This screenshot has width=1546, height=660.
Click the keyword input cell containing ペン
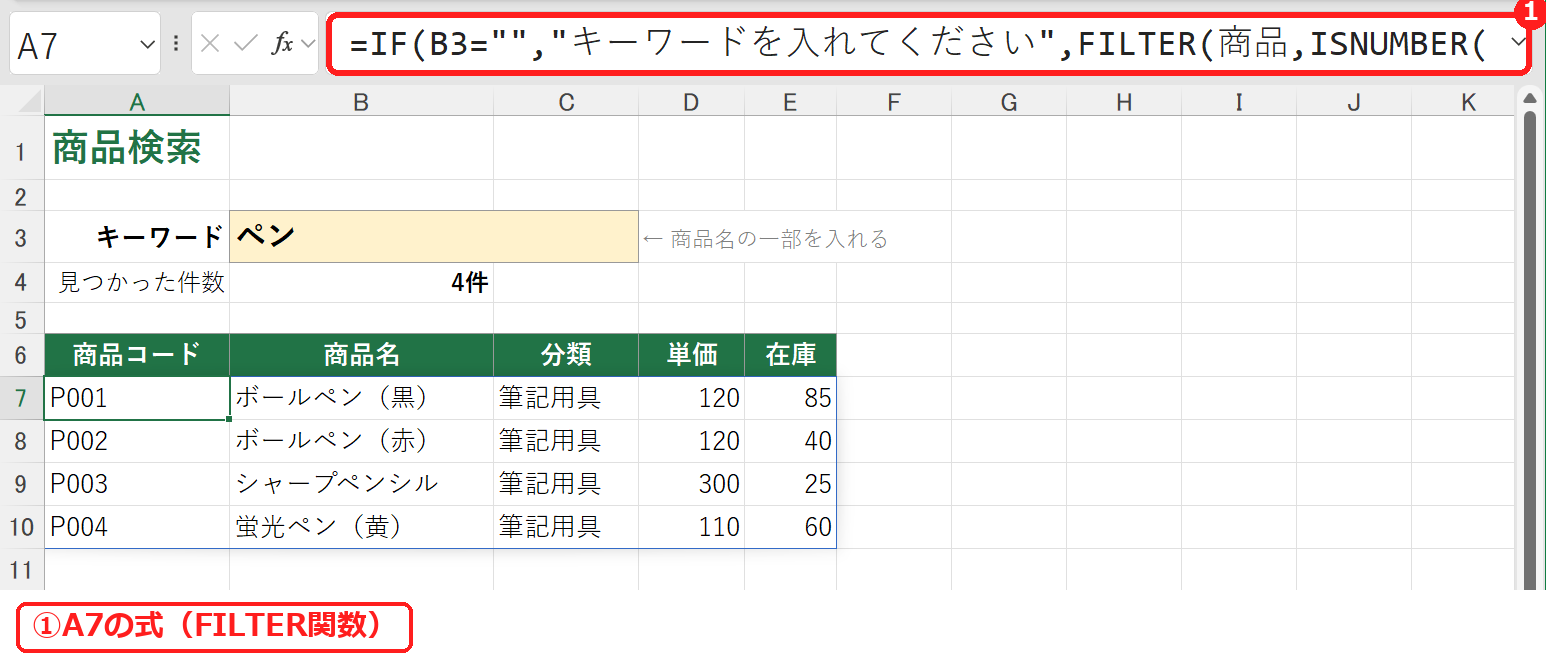tap(434, 236)
